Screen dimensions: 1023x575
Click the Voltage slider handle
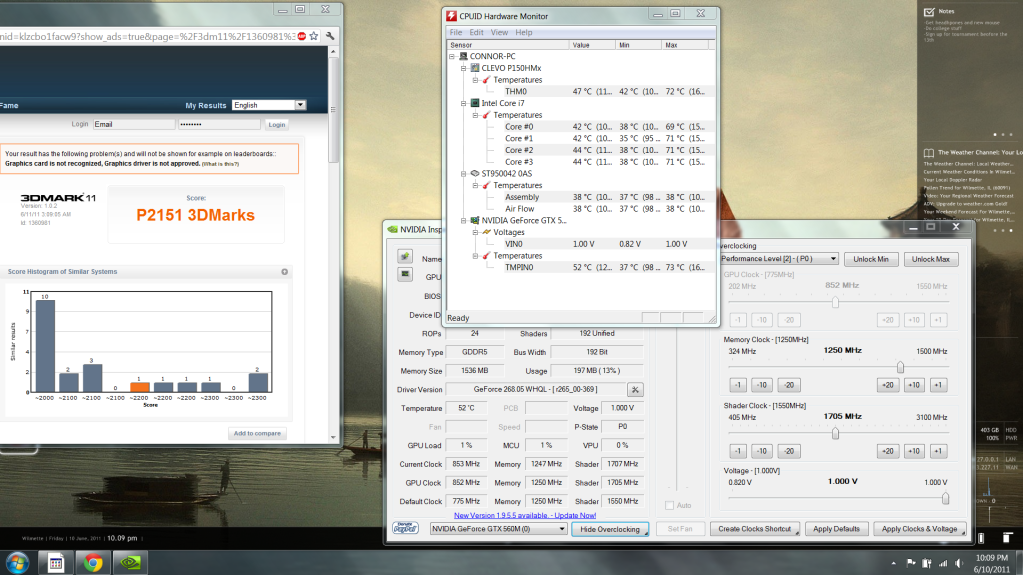click(945, 499)
